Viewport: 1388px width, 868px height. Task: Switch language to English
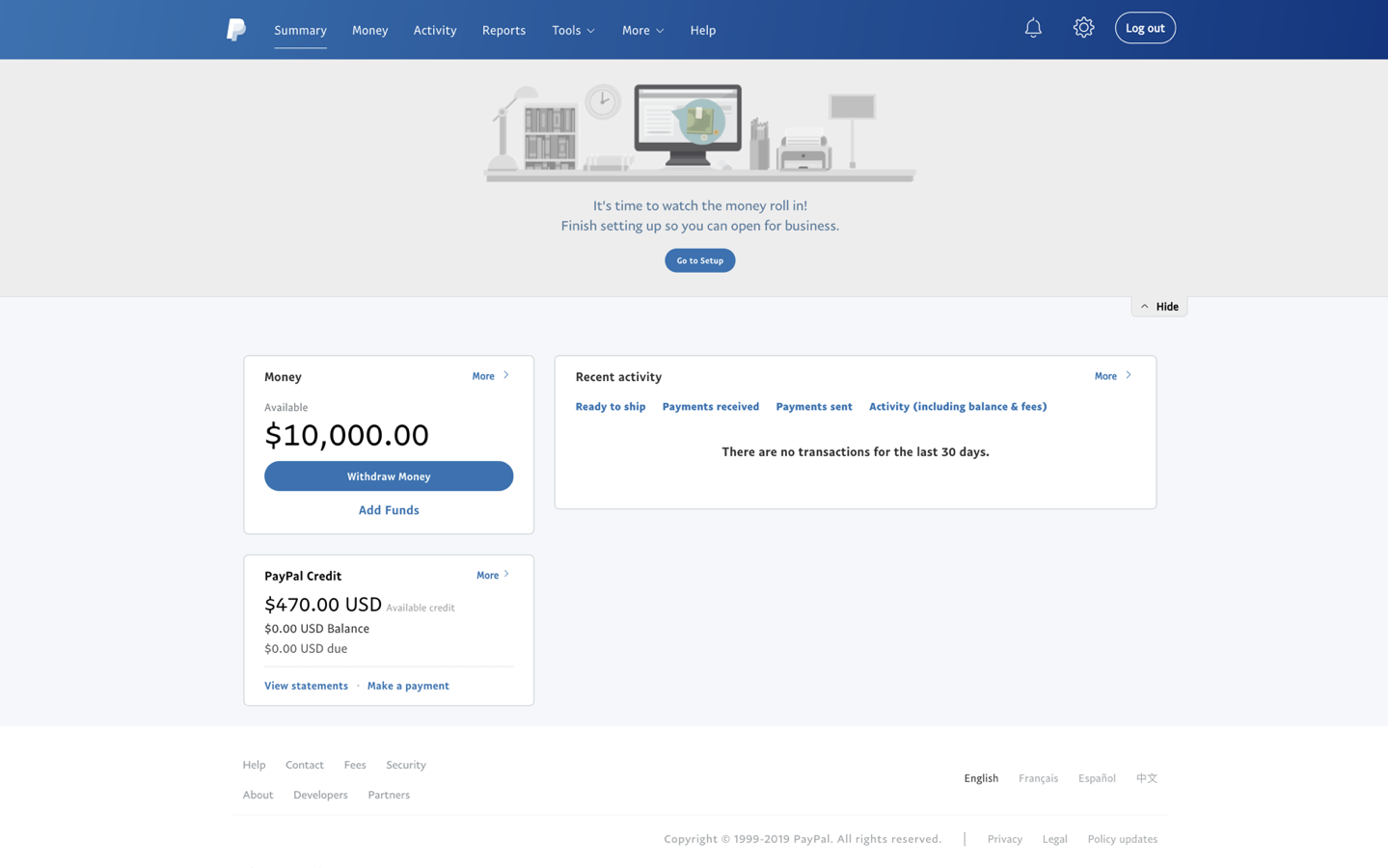(x=981, y=778)
